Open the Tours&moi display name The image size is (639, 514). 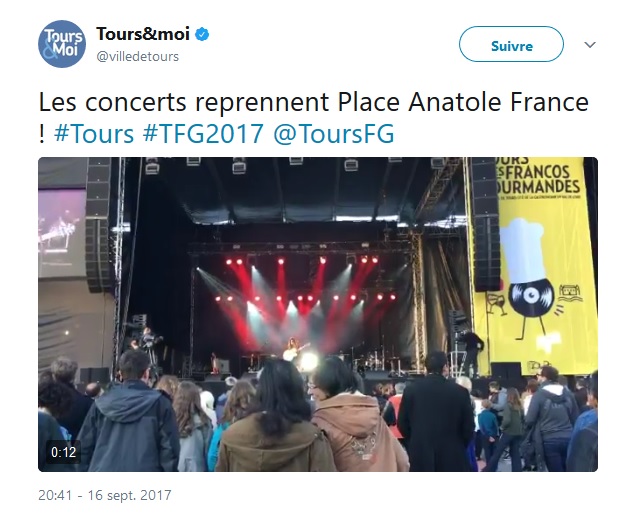click(x=143, y=34)
